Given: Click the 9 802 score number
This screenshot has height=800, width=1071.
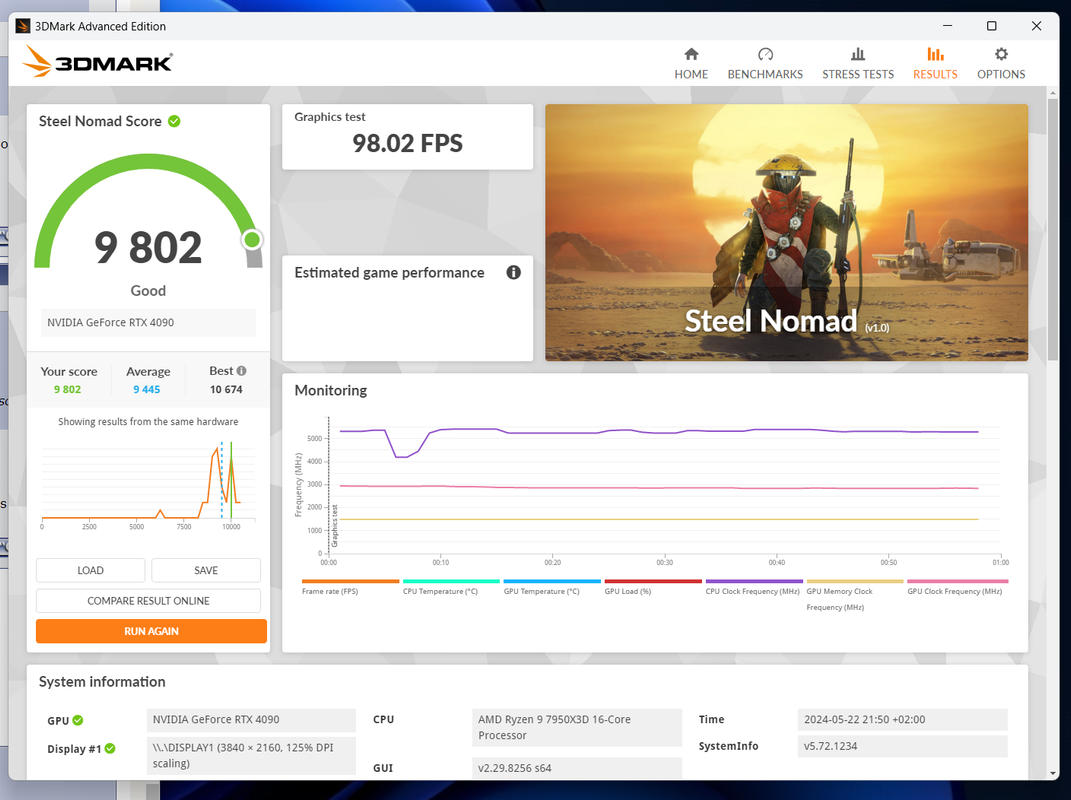Looking at the screenshot, I should [148, 247].
